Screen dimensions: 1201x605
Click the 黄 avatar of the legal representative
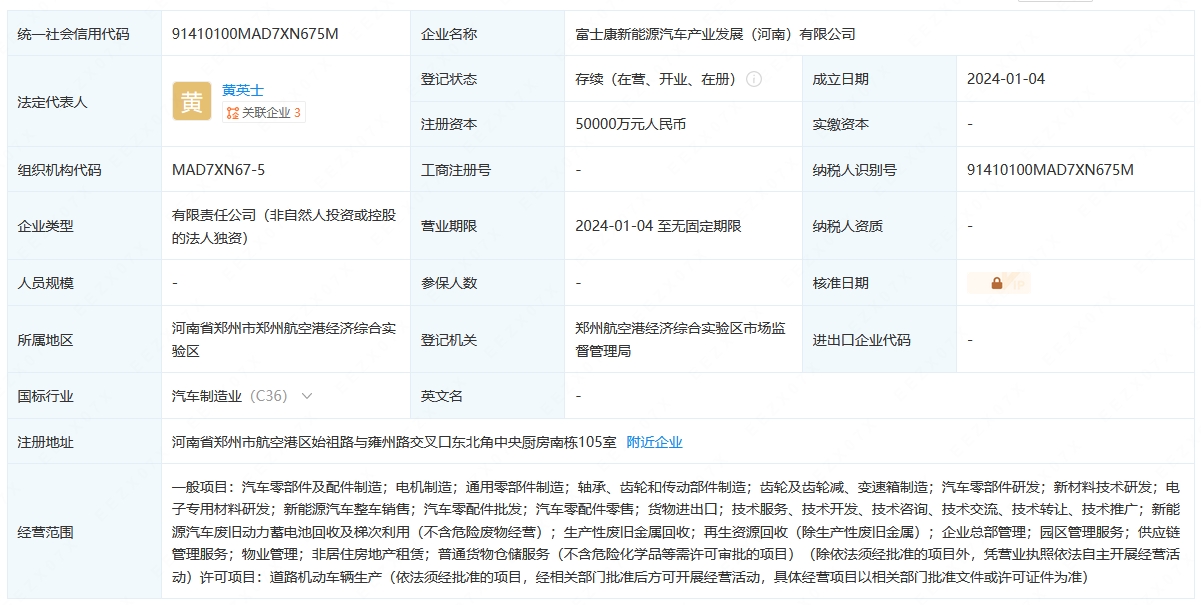pyautogui.click(x=191, y=101)
